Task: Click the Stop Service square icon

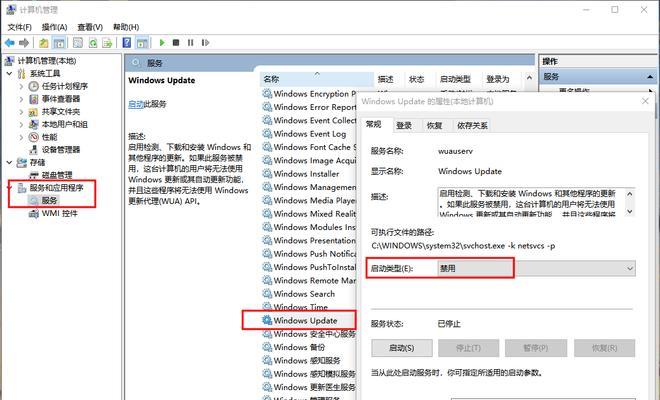Action: [x=176, y=43]
